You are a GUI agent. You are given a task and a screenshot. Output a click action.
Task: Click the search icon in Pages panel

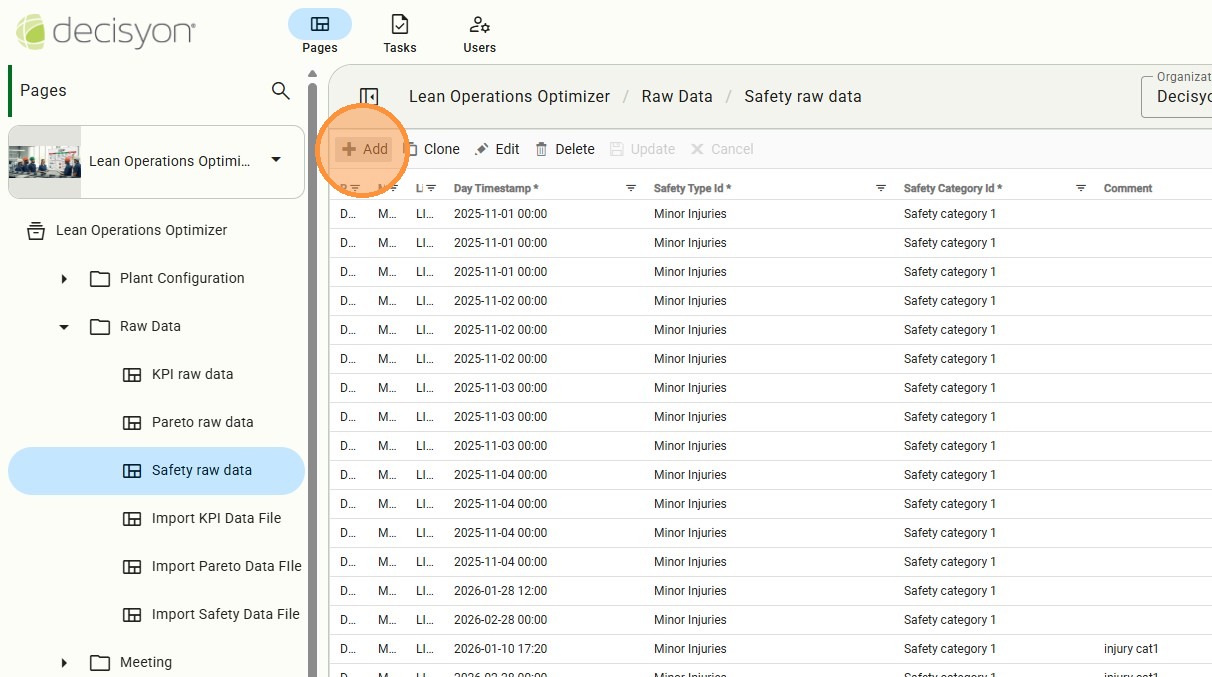point(281,91)
